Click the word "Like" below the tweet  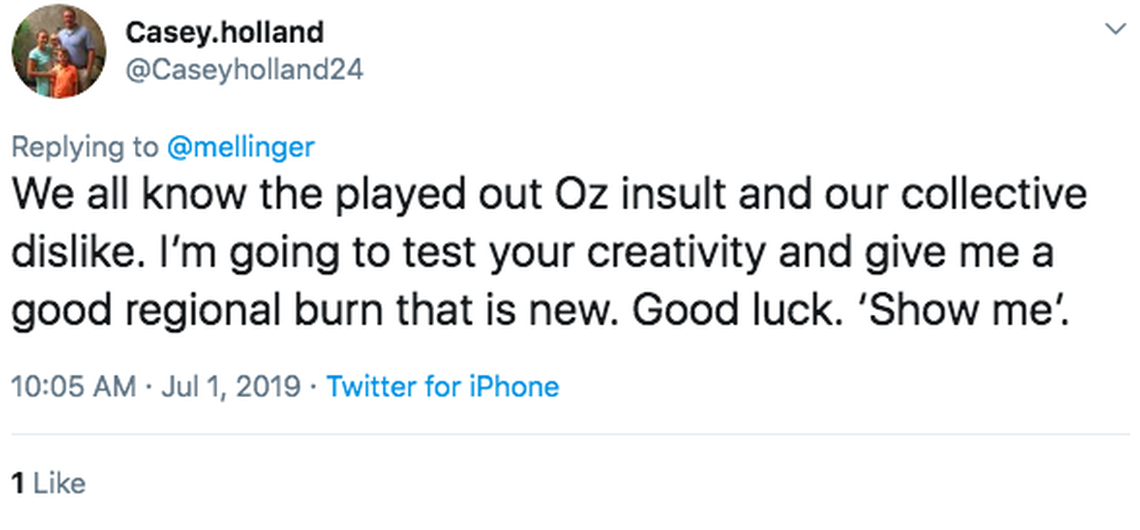pyautogui.click(x=60, y=484)
